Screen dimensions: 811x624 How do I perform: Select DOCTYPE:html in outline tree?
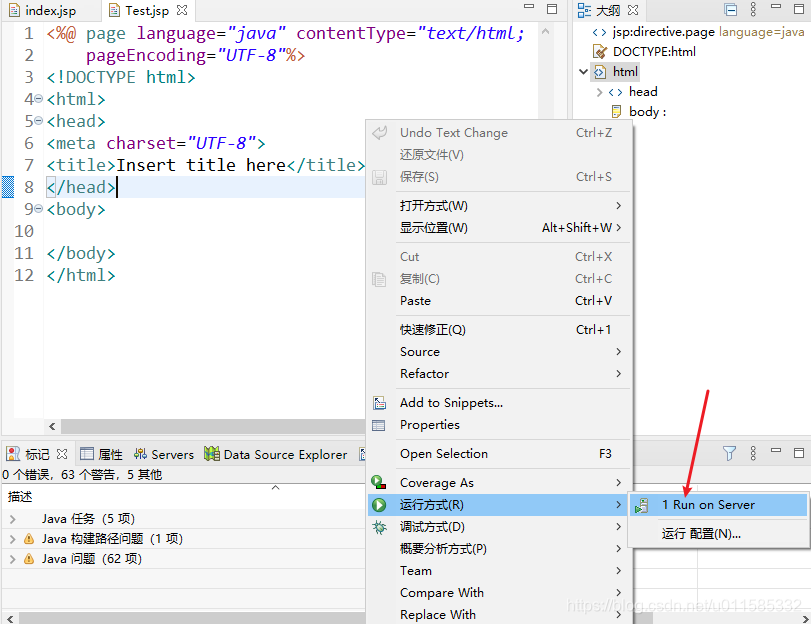pyautogui.click(x=654, y=52)
